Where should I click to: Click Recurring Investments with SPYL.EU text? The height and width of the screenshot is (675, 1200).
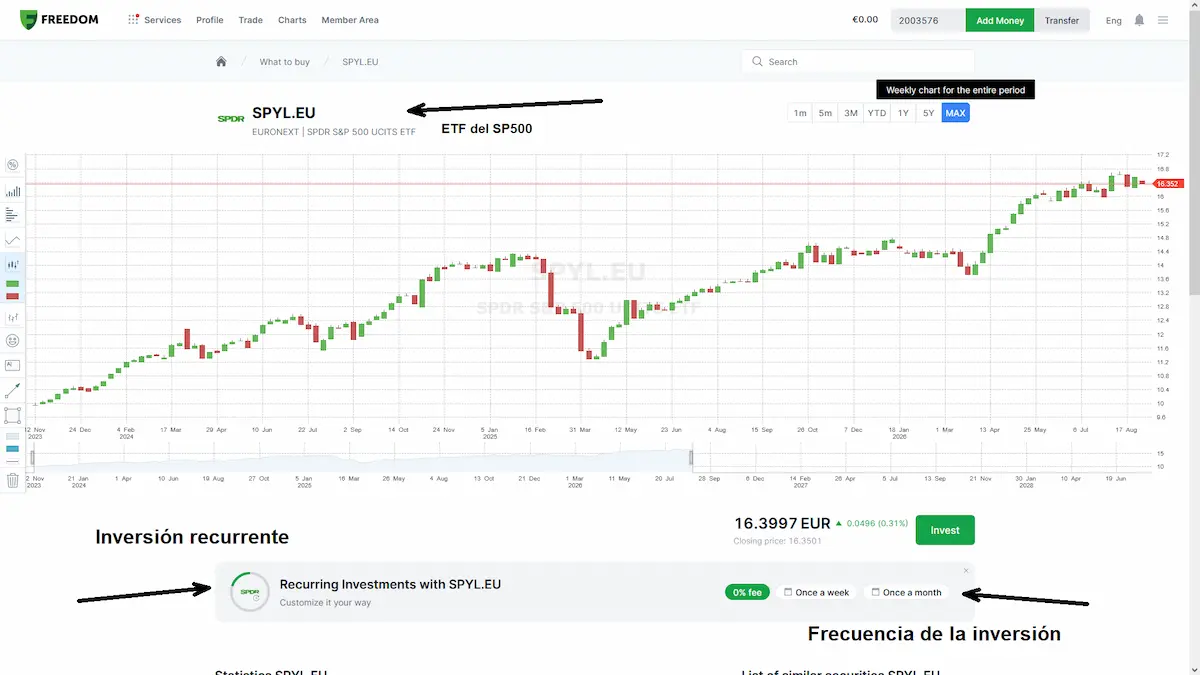pos(390,584)
